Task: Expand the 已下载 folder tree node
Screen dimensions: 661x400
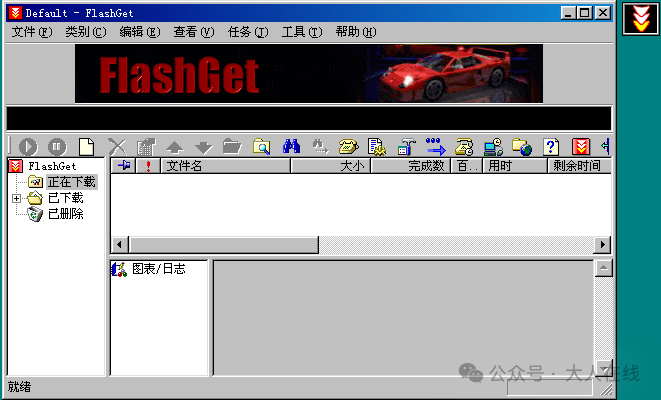Action: tap(16, 198)
